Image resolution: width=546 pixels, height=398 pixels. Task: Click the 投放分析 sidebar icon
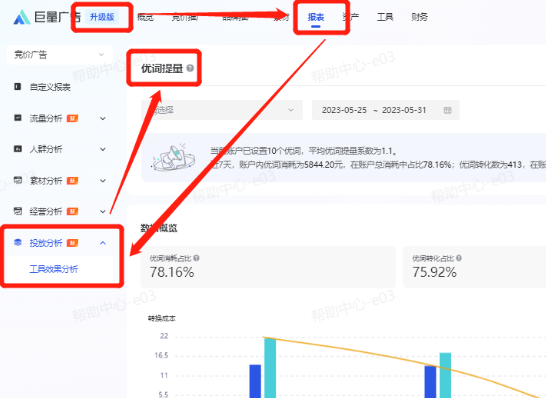(x=17, y=242)
